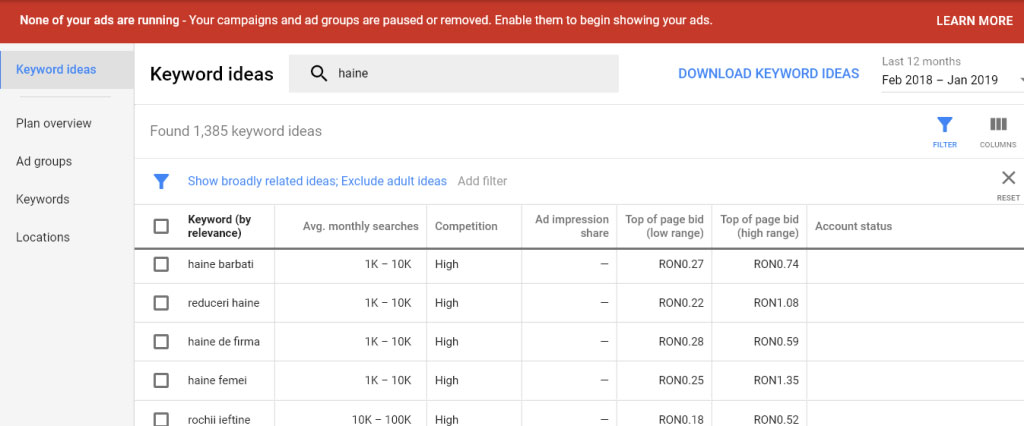1024x426 pixels.
Task: Open the Locations sidebar item
Action: (43, 238)
